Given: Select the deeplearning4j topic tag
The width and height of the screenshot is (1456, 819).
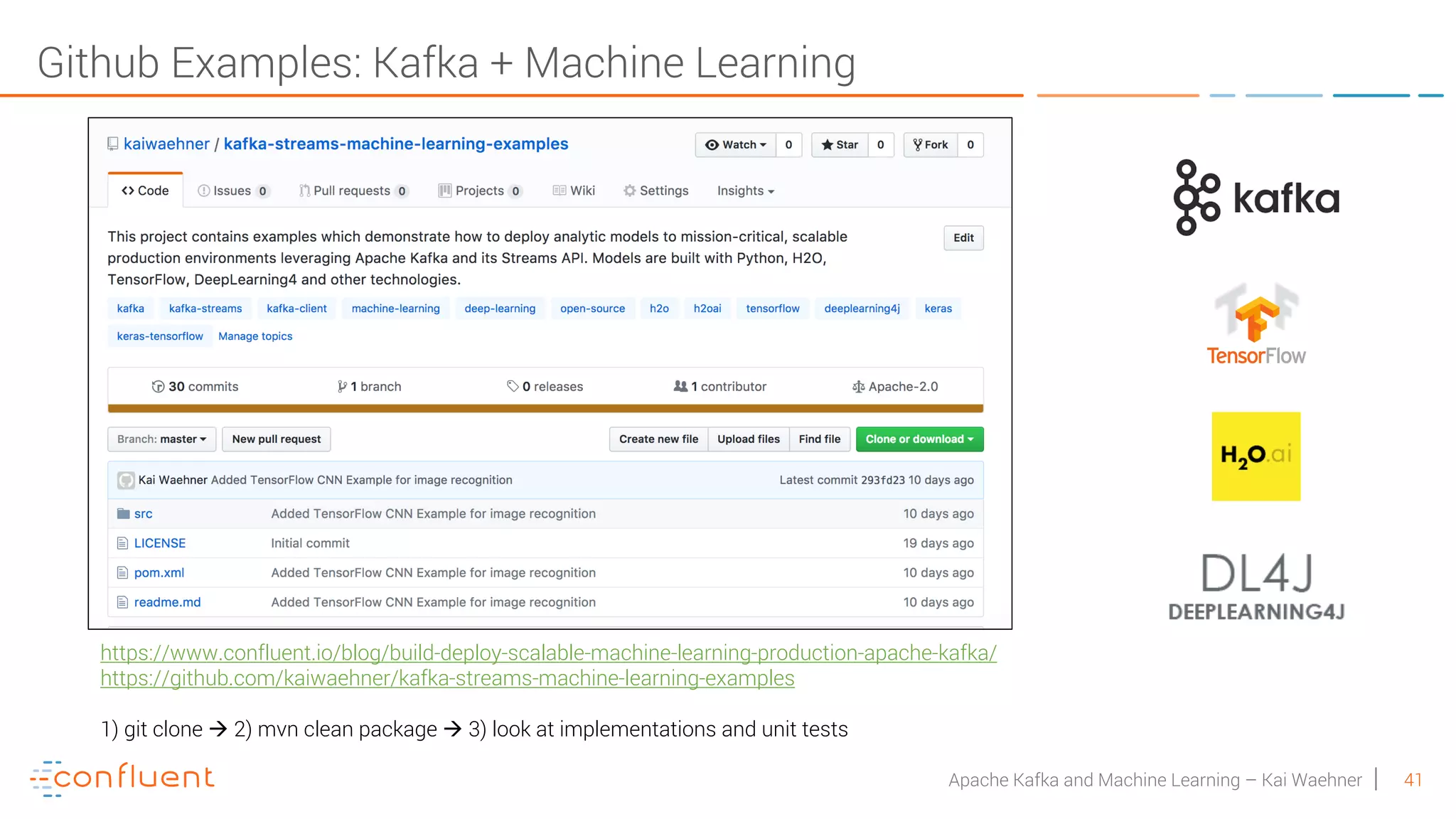Looking at the screenshot, I should (862, 309).
